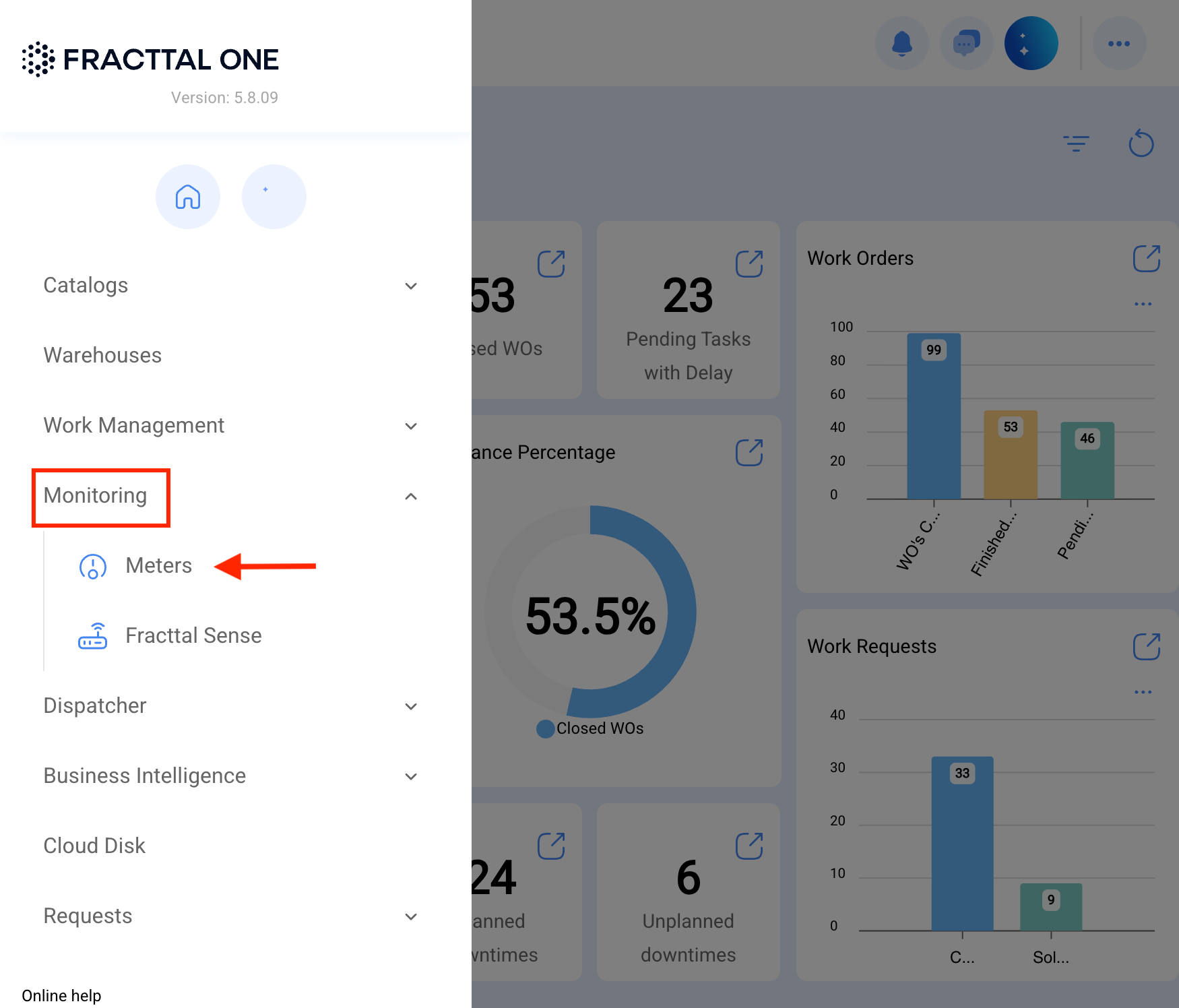Open Work Orders chart in external view

pyautogui.click(x=1147, y=258)
